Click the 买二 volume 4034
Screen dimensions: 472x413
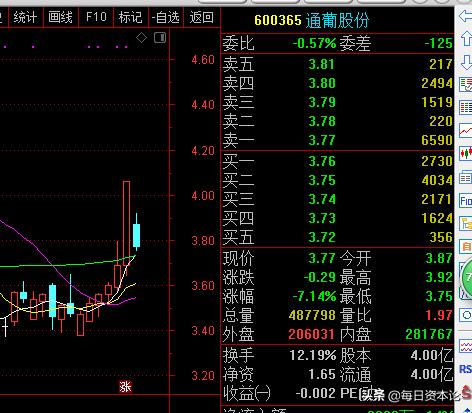(x=437, y=180)
